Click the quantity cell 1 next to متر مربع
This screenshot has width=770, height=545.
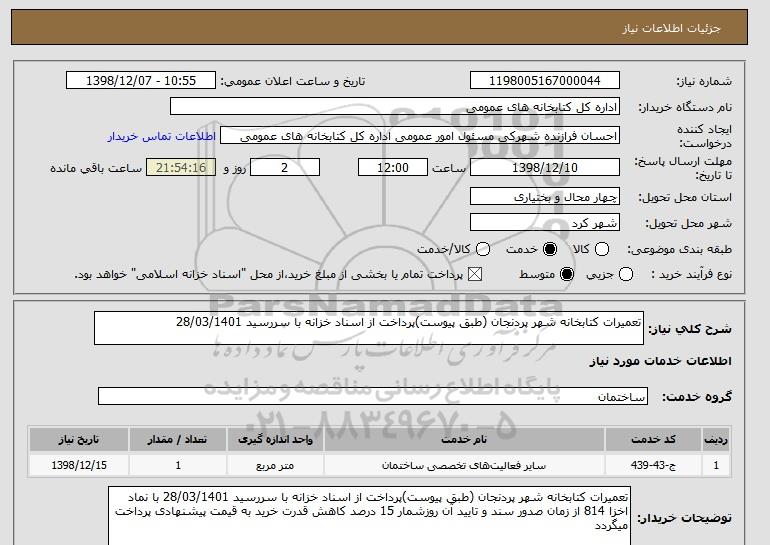click(178, 465)
